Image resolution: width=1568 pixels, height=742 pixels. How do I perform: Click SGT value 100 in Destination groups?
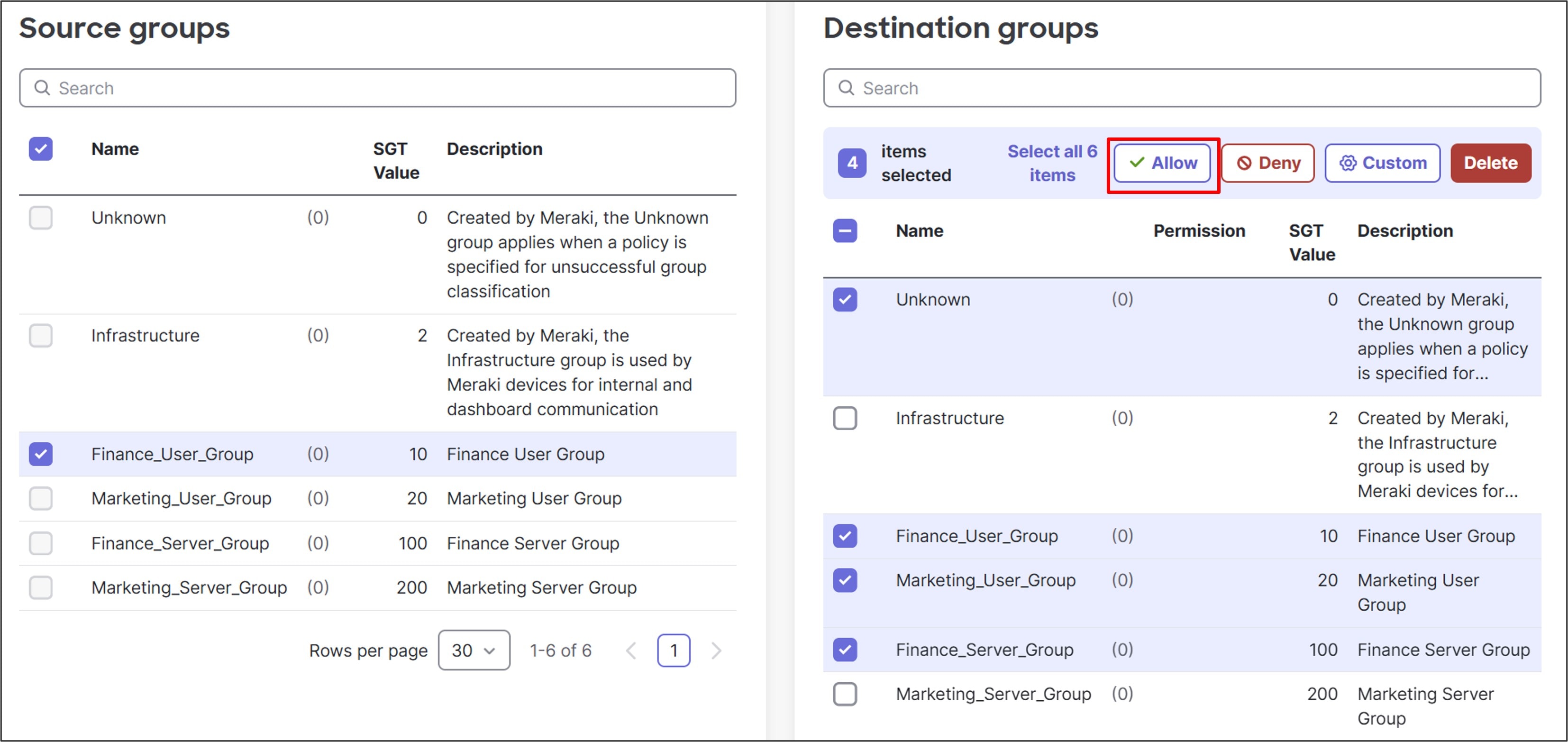click(1323, 650)
